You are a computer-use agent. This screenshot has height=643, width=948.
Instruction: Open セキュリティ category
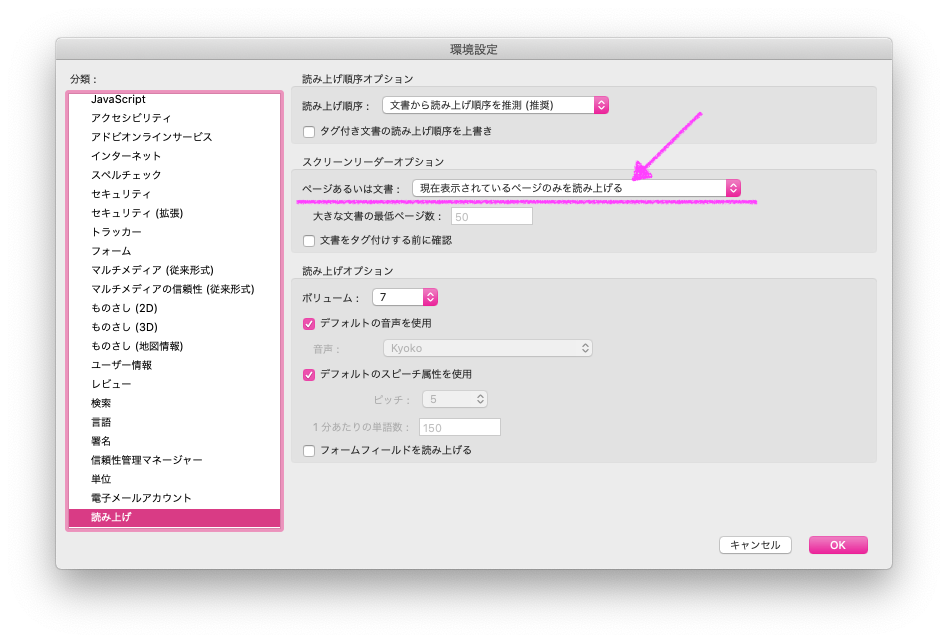coord(174,194)
